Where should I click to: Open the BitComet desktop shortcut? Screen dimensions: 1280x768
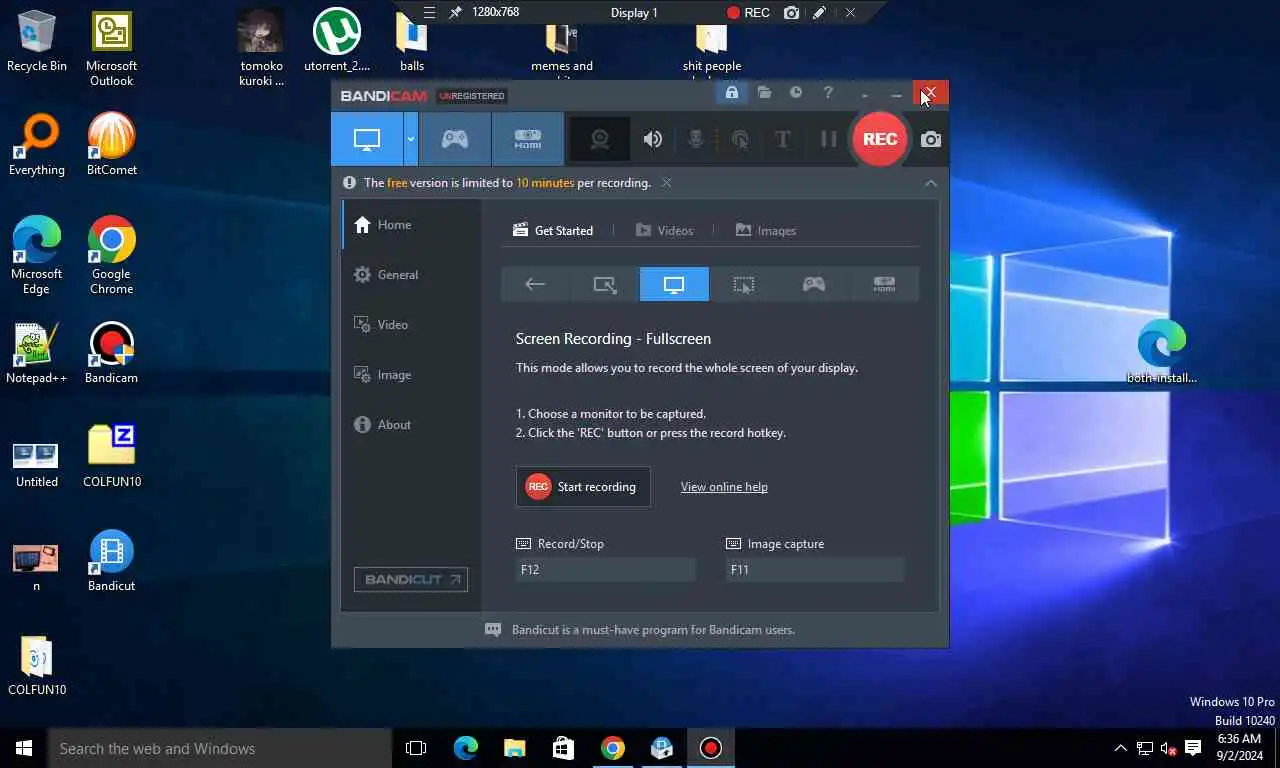point(112,145)
